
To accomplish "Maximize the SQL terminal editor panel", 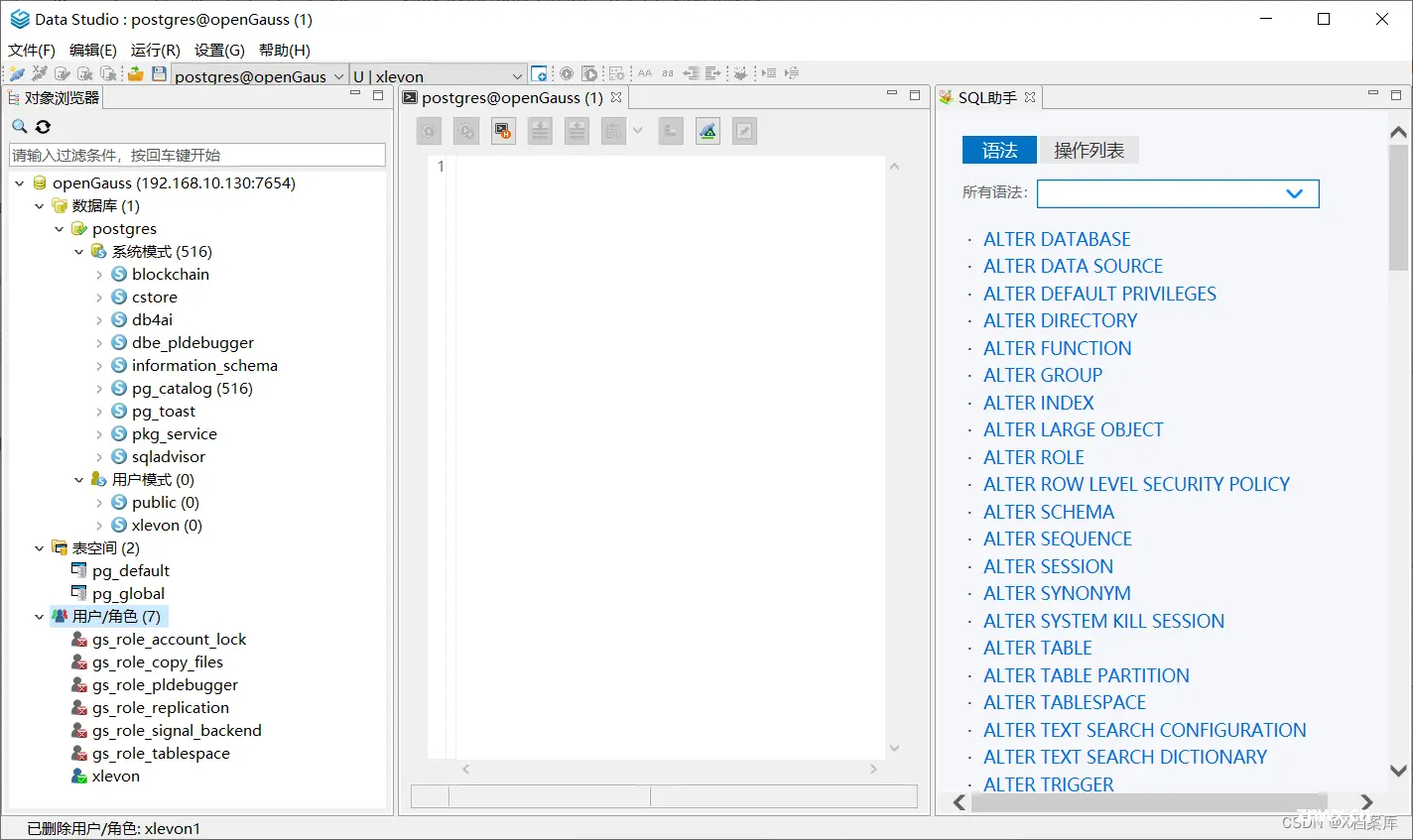I will tap(915, 95).
